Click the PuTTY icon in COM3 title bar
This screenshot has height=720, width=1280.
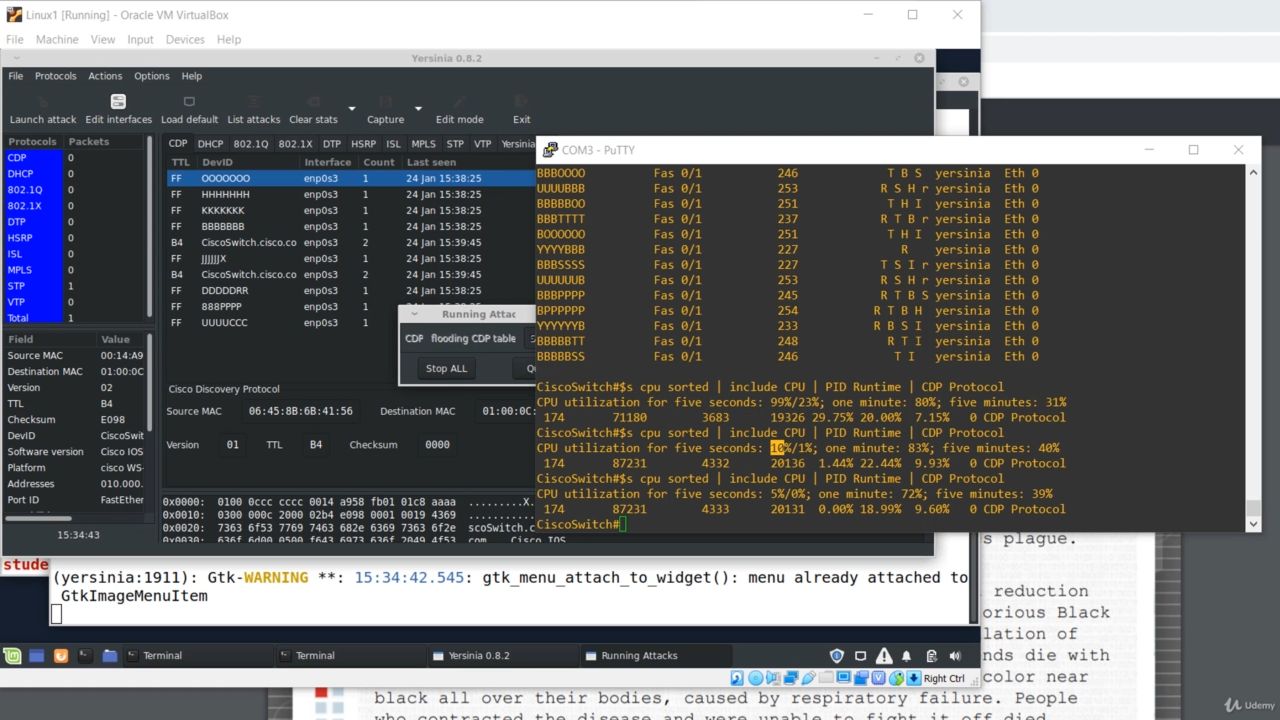(550, 150)
